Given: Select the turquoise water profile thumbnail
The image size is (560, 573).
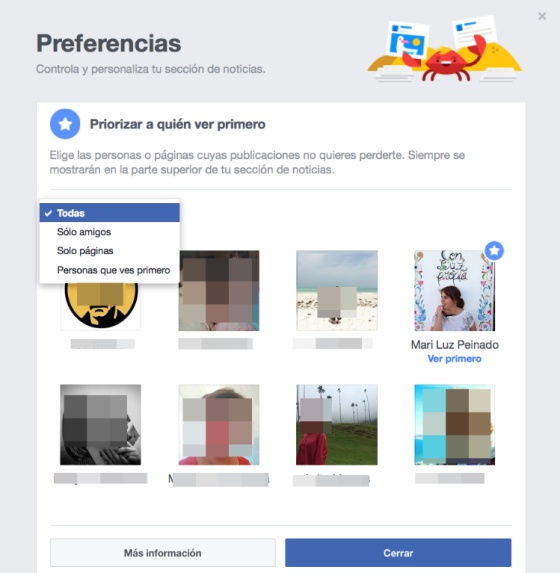Looking at the screenshot, I should [454, 425].
